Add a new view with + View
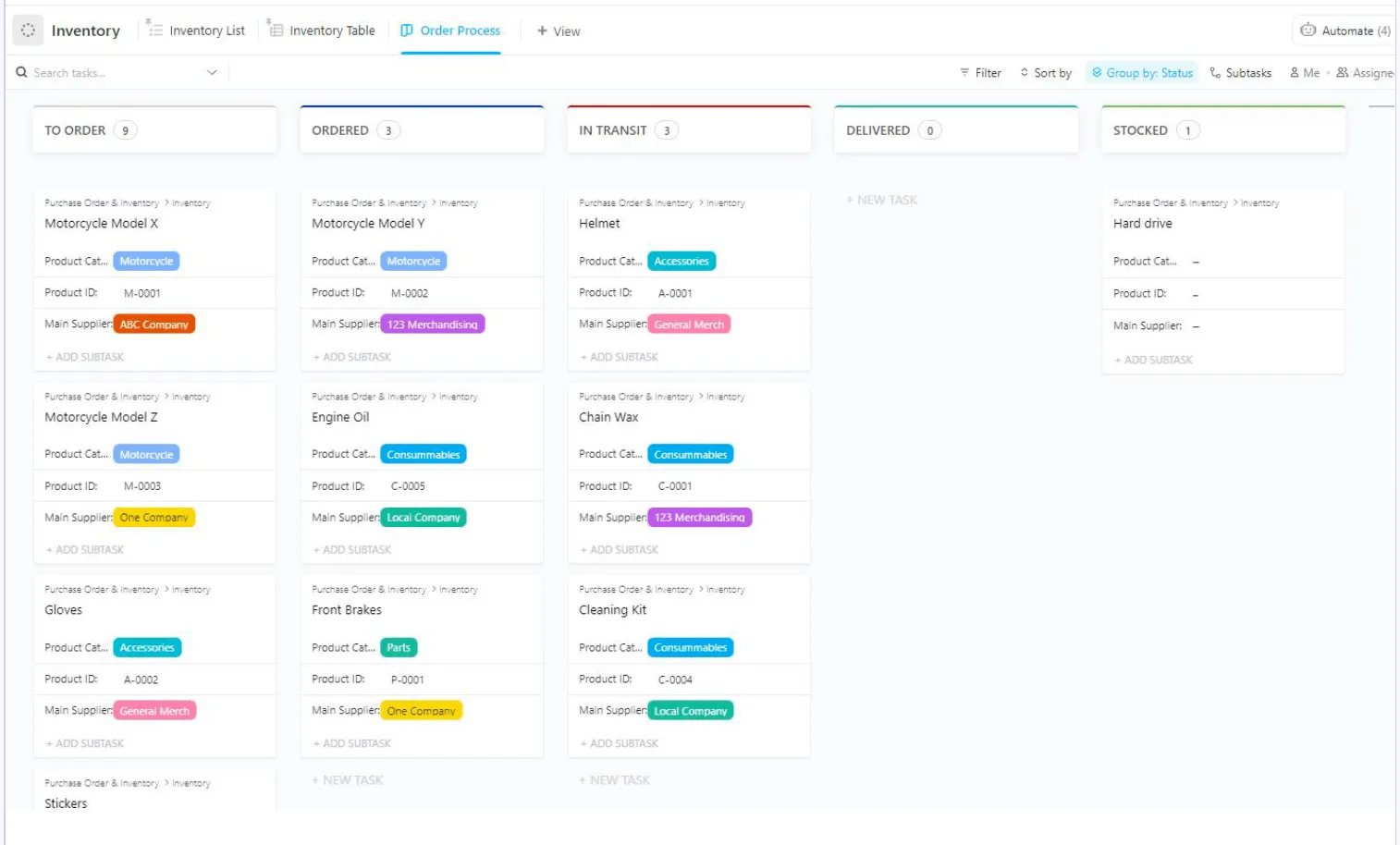The image size is (1400, 845). [x=559, y=31]
